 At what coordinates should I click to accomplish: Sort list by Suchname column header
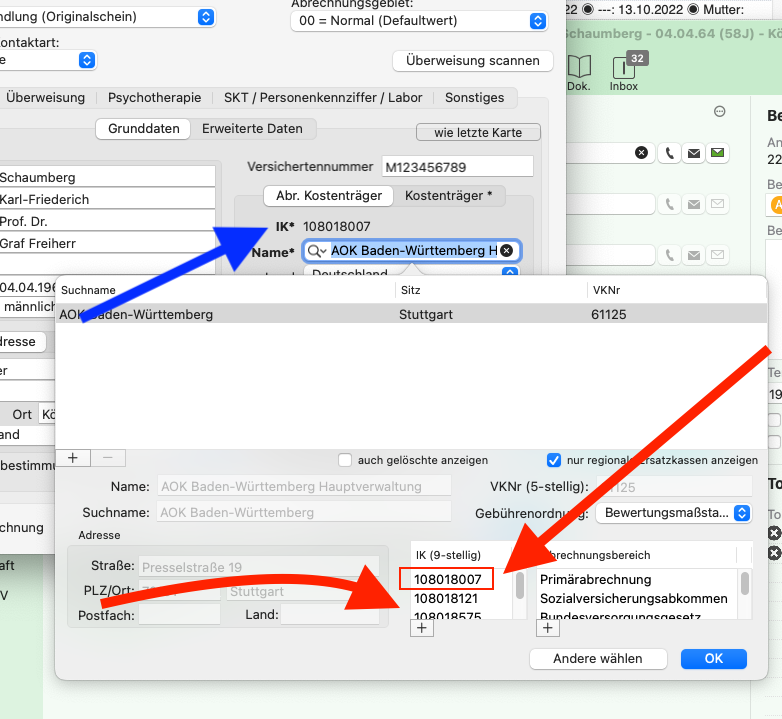pos(225,290)
